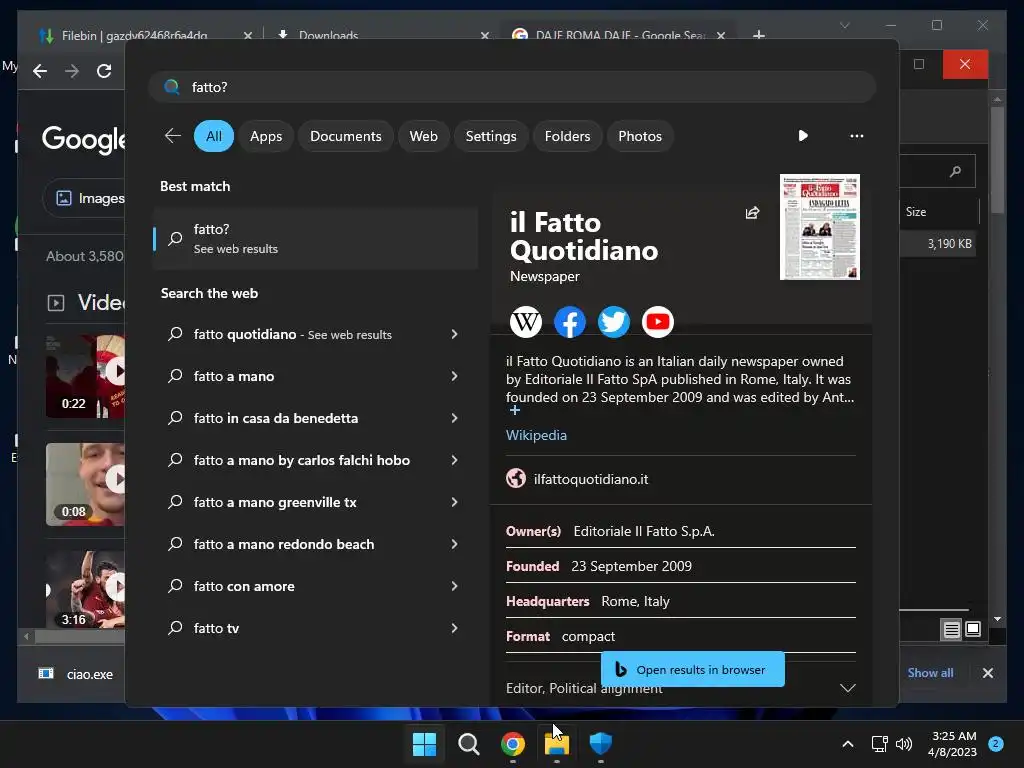1024x768 pixels.
Task: Click Show all in Chrome downloads bar
Action: [x=930, y=673]
